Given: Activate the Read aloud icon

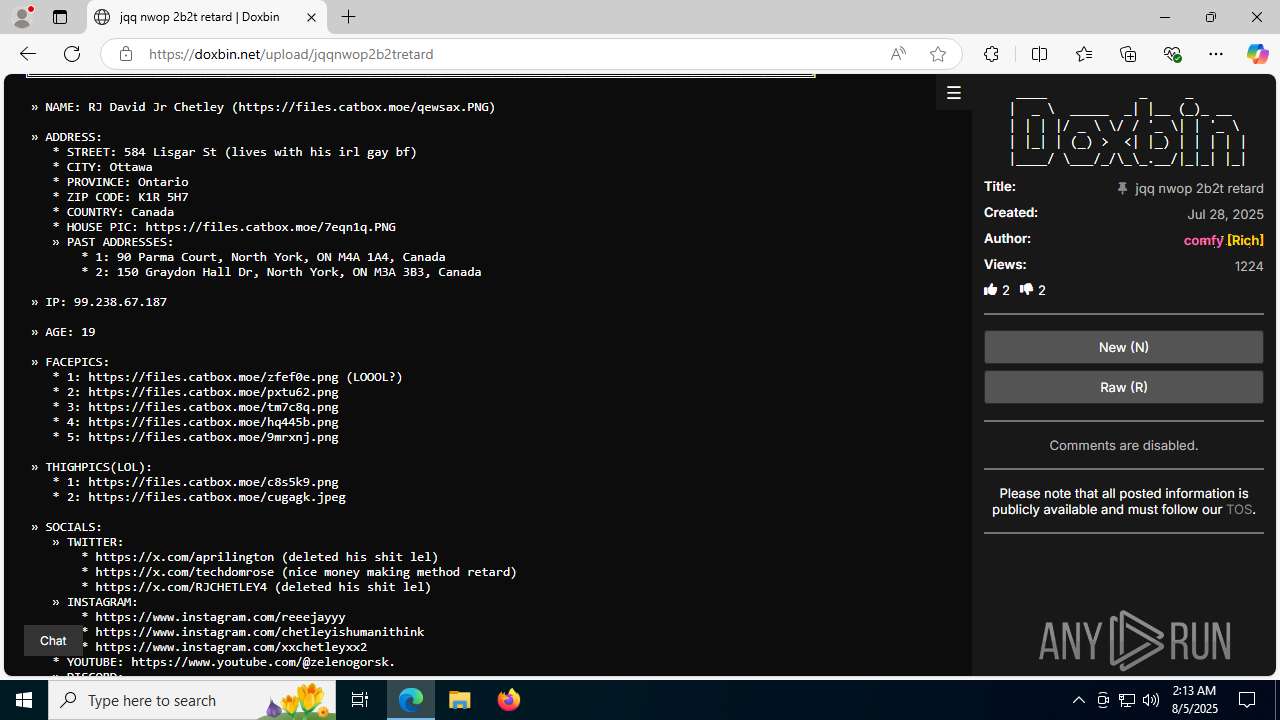Looking at the screenshot, I should [898, 54].
